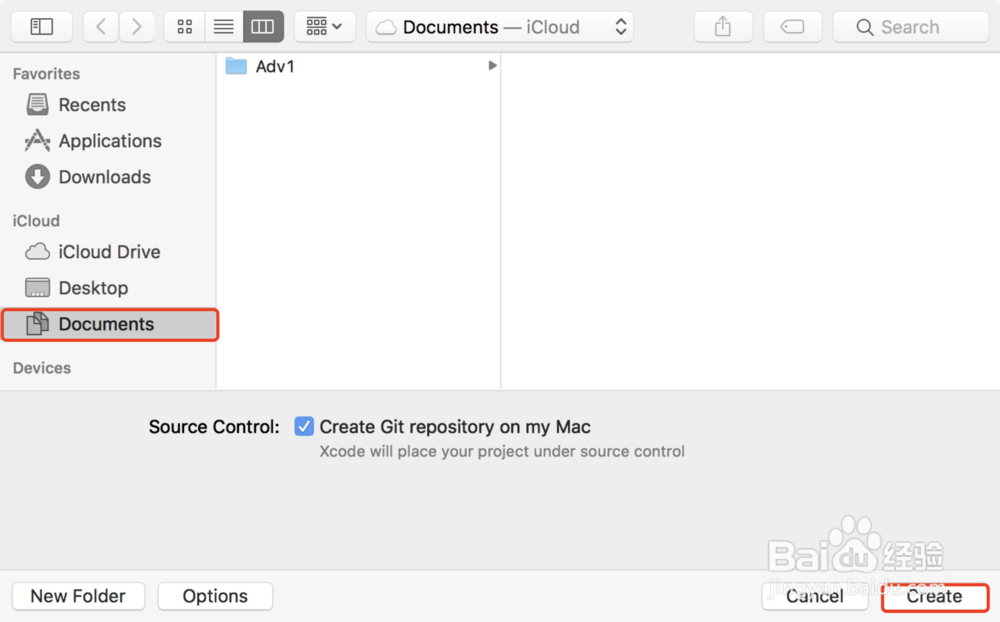Switch to icon grid view
1000x622 pixels.
[185, 27]
